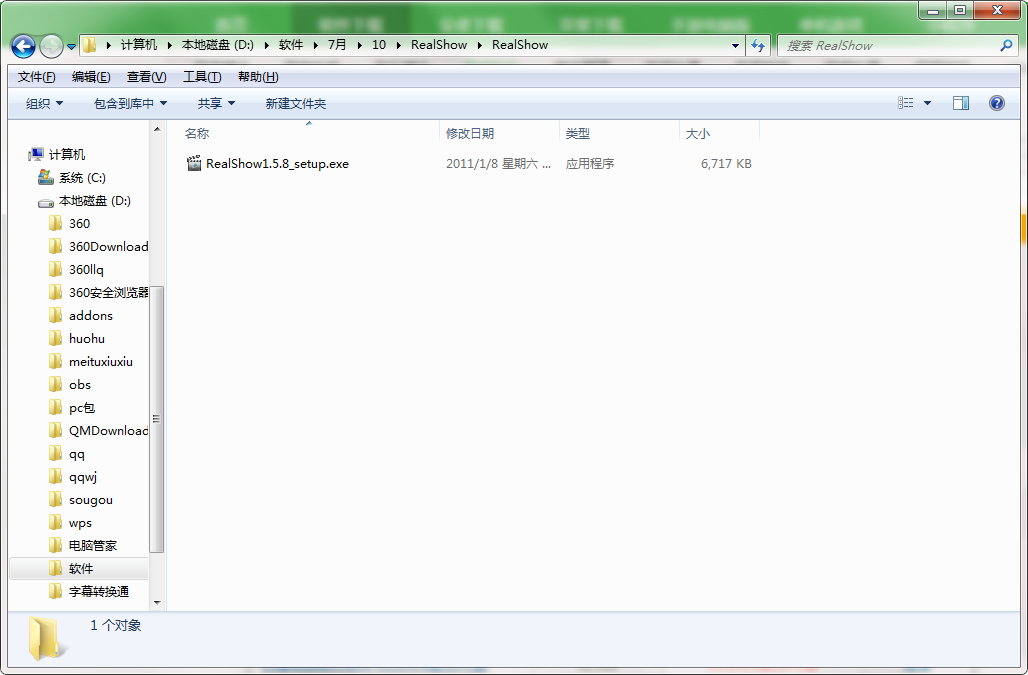Click the qq folder icon in tree
The image size is (1028, 675).
(x=56, y=453)
